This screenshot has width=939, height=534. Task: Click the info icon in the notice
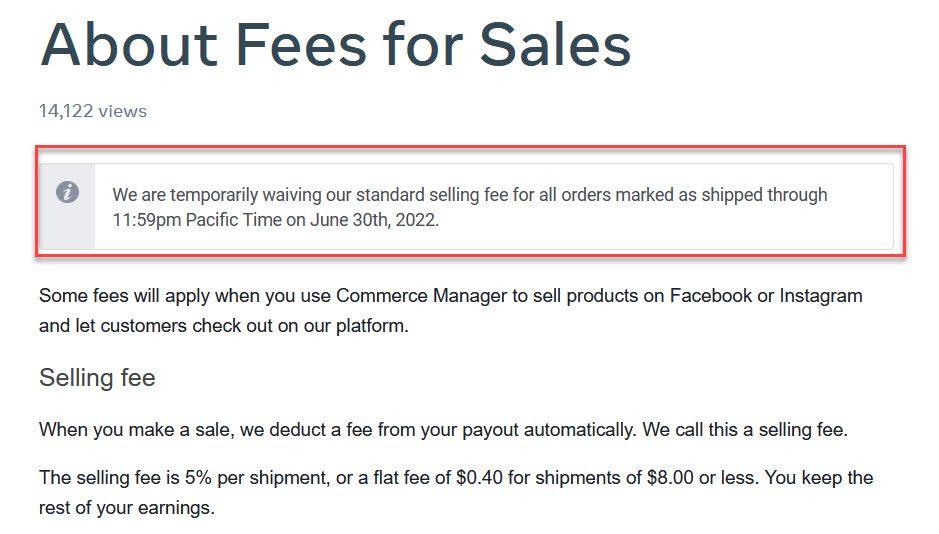pos(68,192)
